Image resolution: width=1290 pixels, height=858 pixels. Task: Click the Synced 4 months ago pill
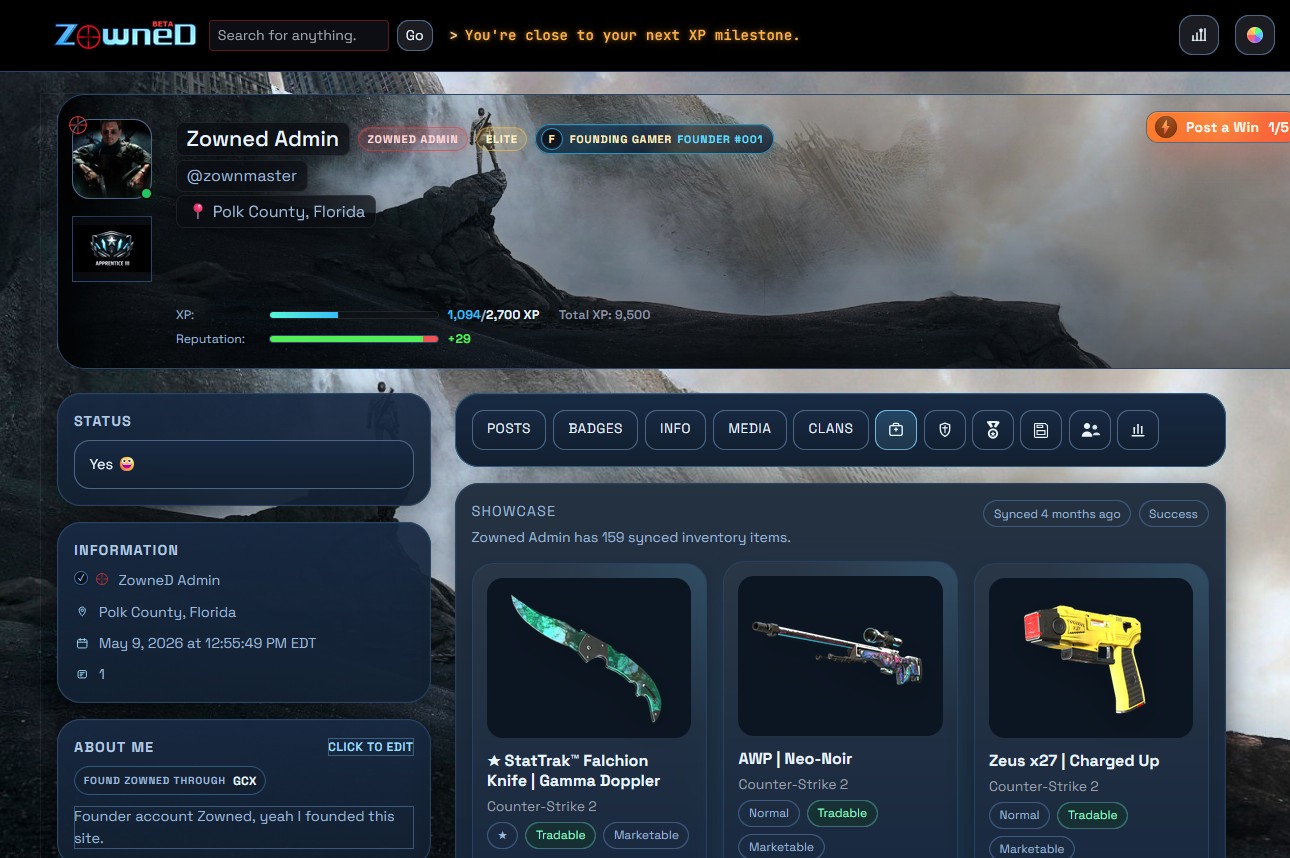[x=1057, y=514]
